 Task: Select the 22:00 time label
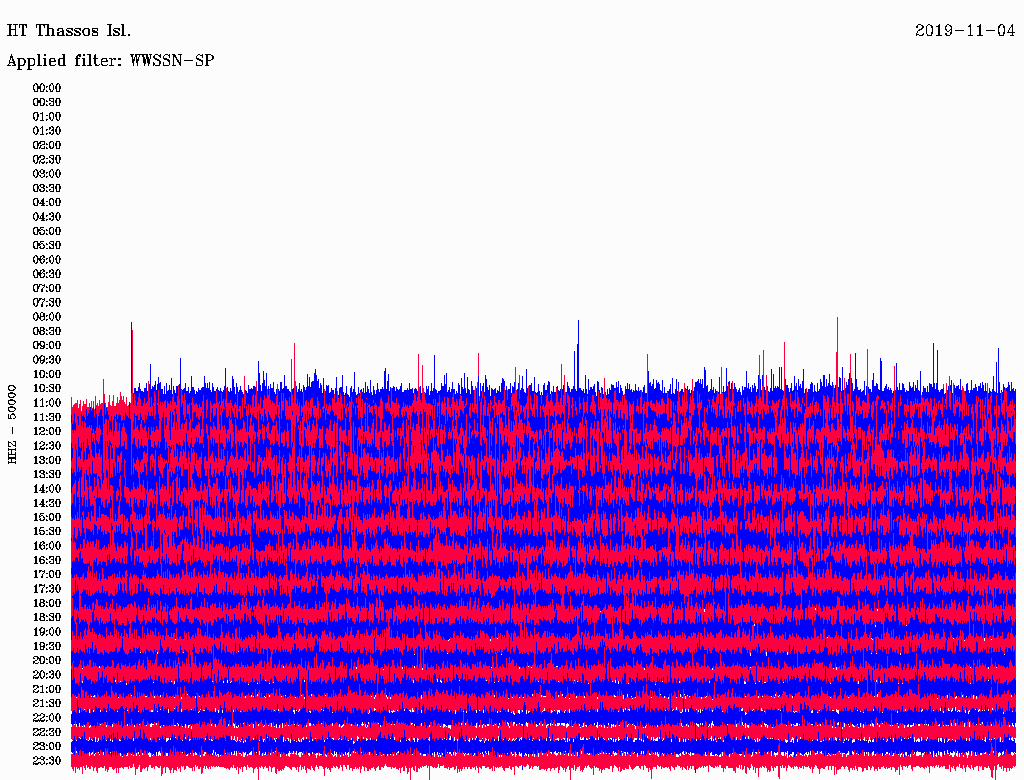(x=47, y=718)
